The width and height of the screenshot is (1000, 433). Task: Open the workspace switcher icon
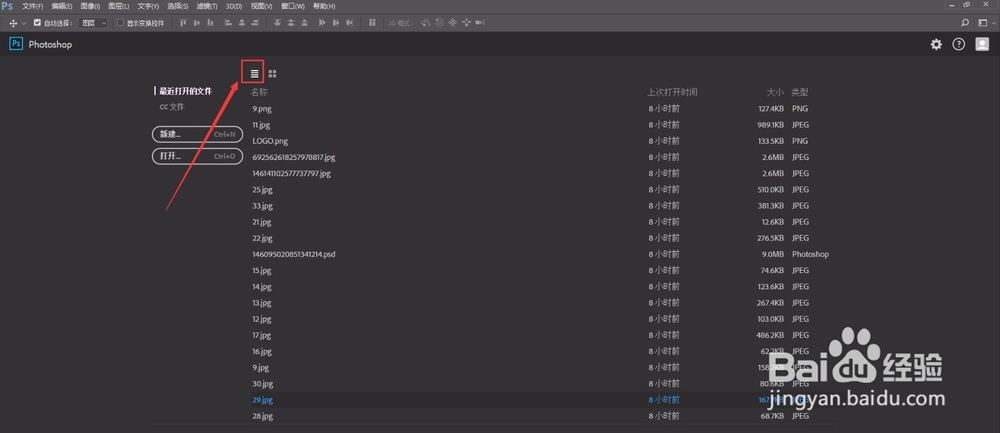pos(983,23)
